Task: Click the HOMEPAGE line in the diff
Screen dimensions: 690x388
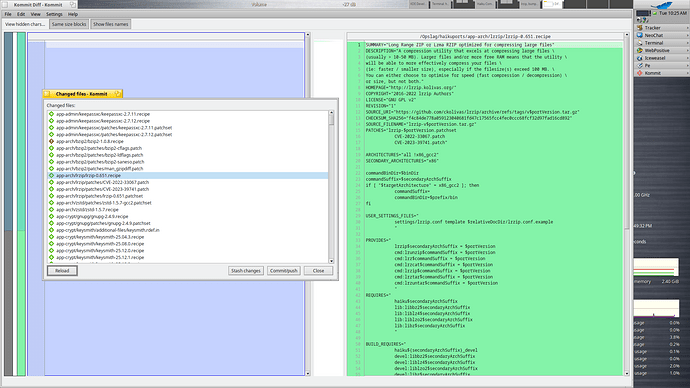Action: click(411, 88)
